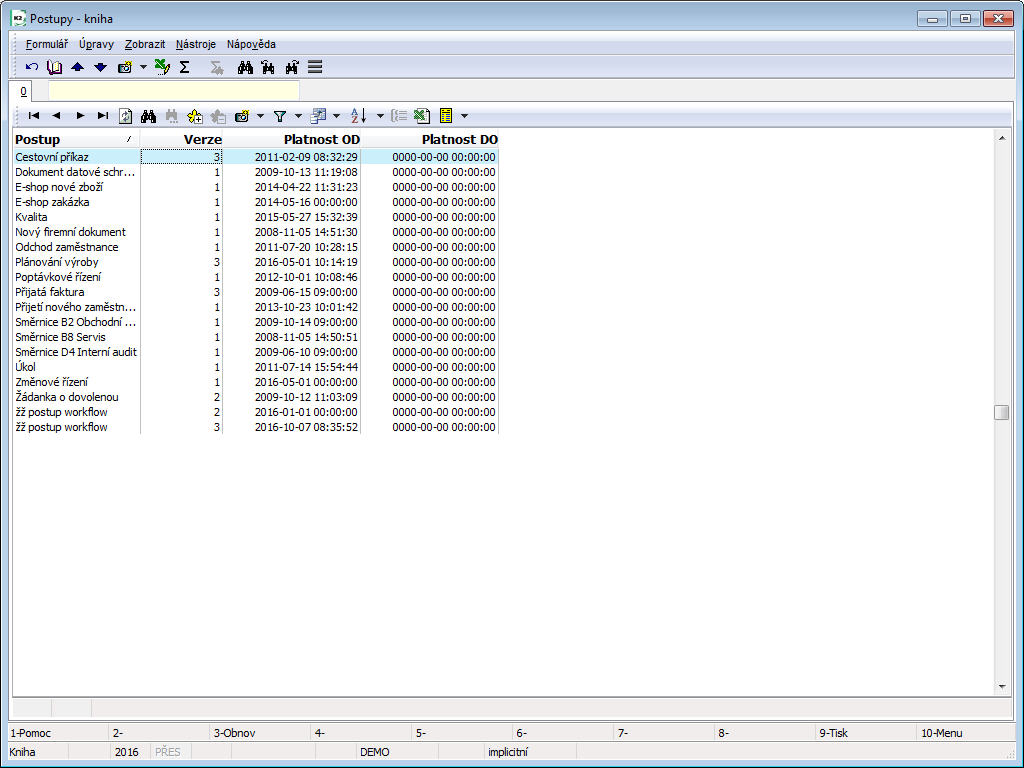Click the blue down arrow icon
Viewport: 1024px width, 768px height.
coord(101,67)
